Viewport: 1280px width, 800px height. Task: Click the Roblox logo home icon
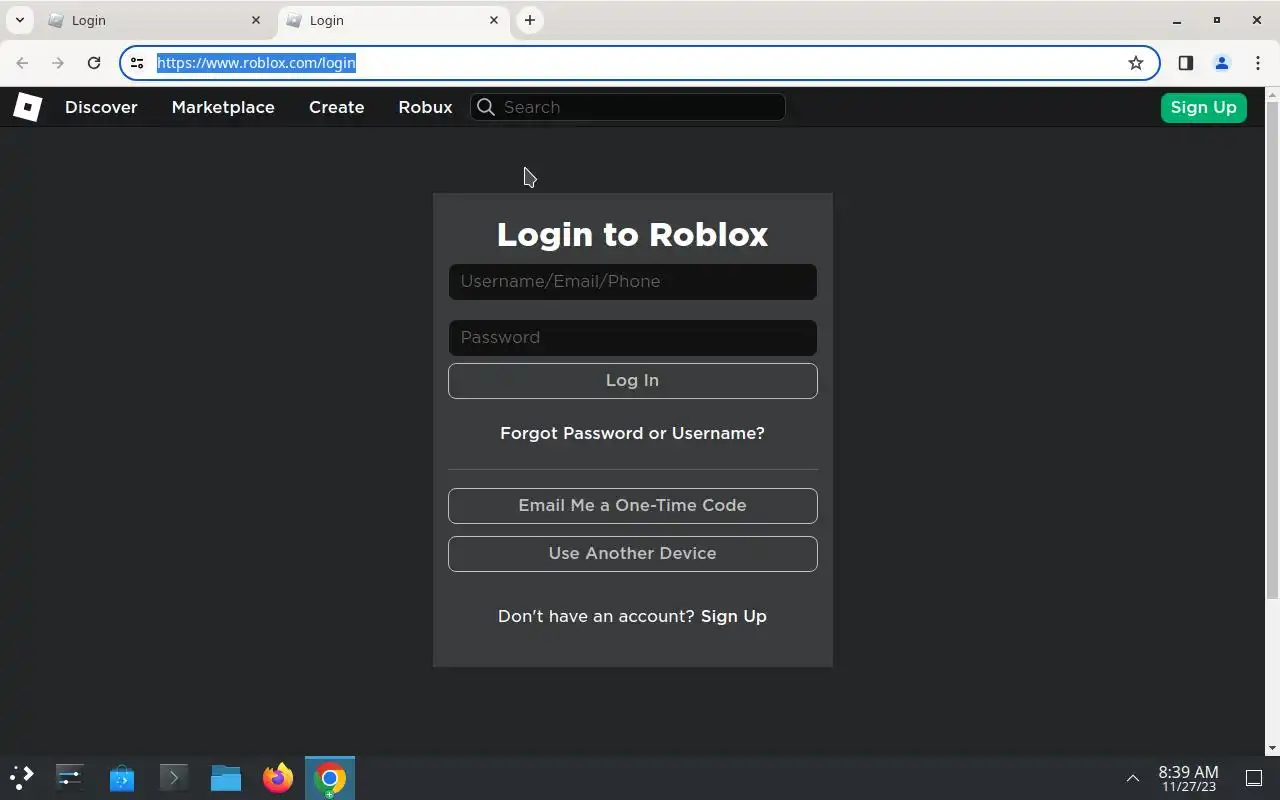(x=27, y=107)
